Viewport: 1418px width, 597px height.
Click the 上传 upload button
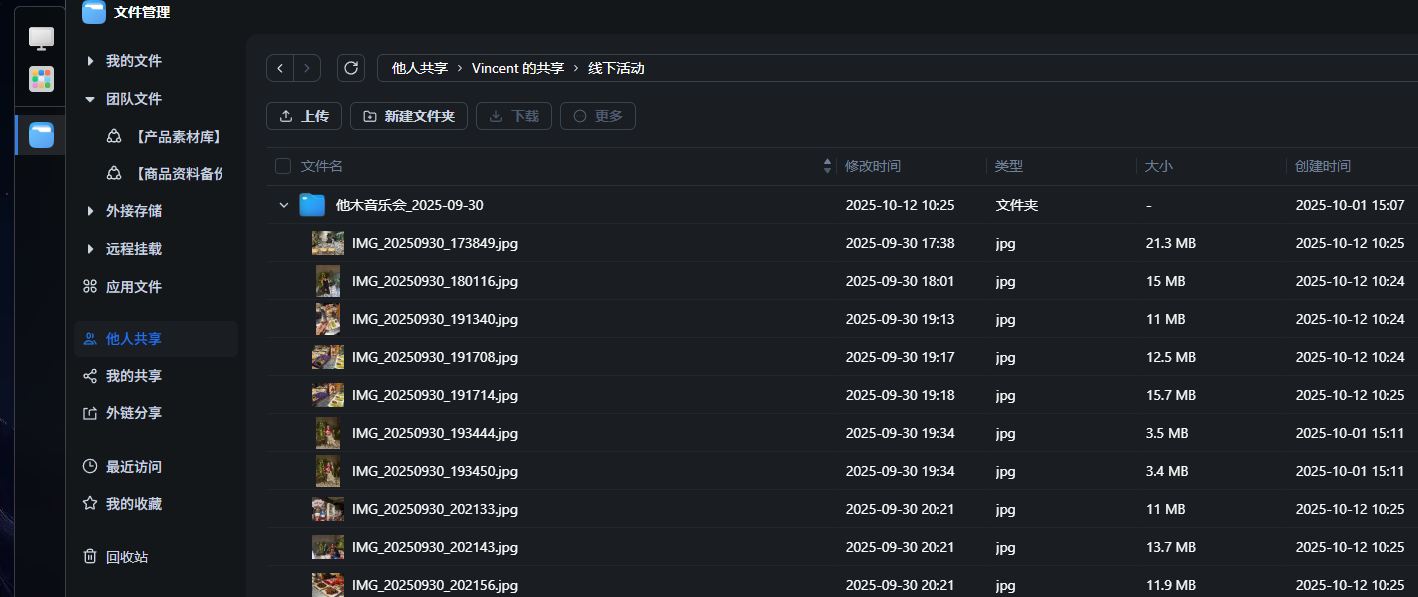pyautogui.click(x=304, y=116)
